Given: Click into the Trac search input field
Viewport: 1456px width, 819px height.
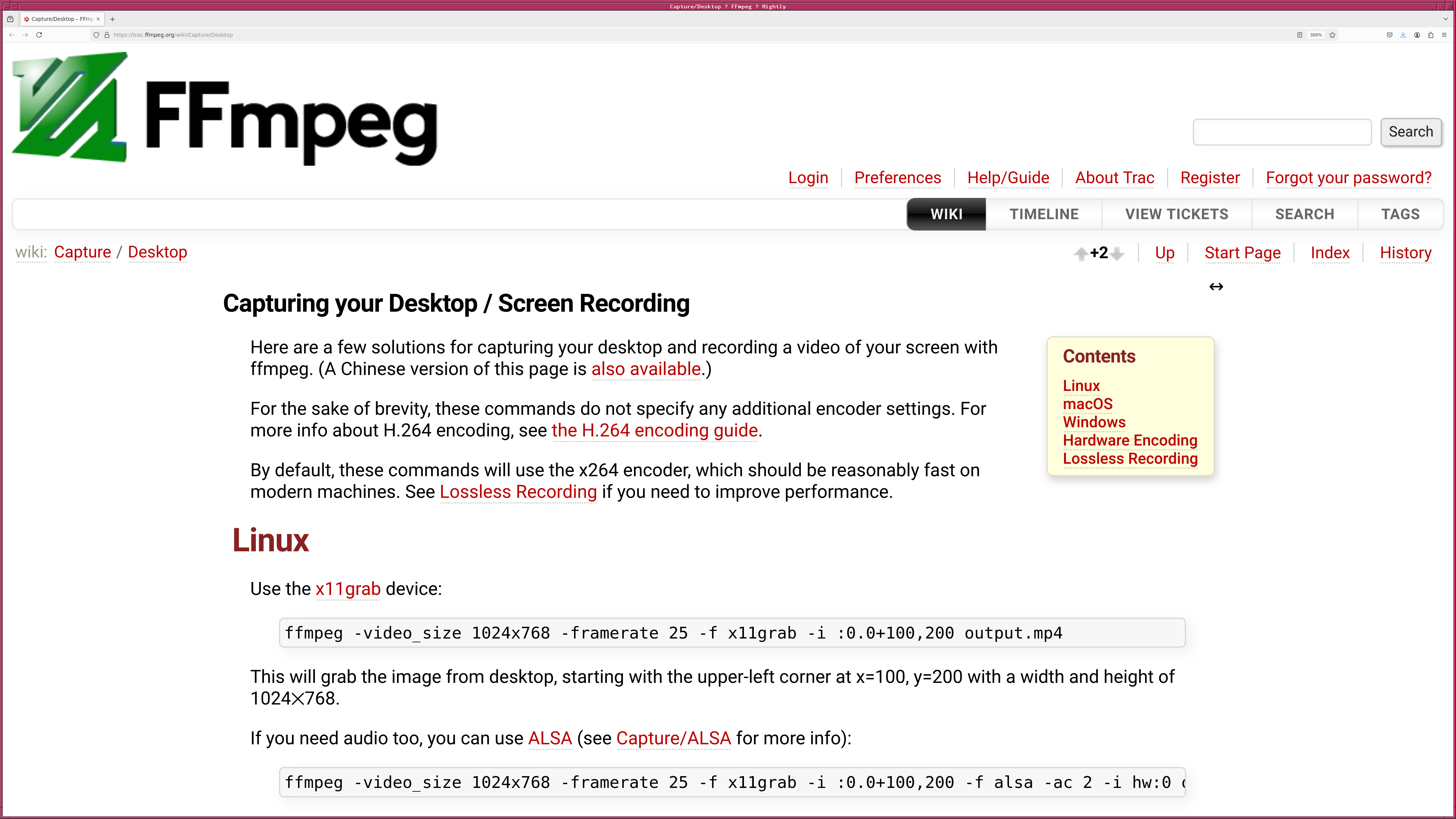Looking at the screenshot, I should [1281, 132].
